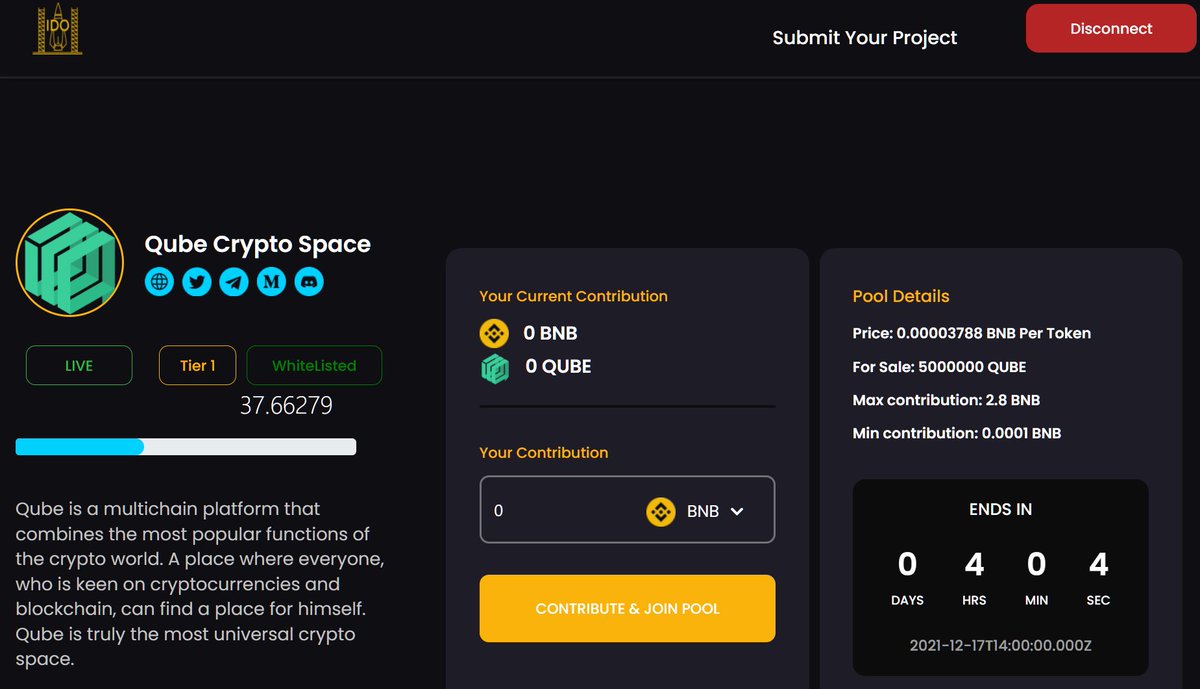Disconnect the wallet

1111,29
